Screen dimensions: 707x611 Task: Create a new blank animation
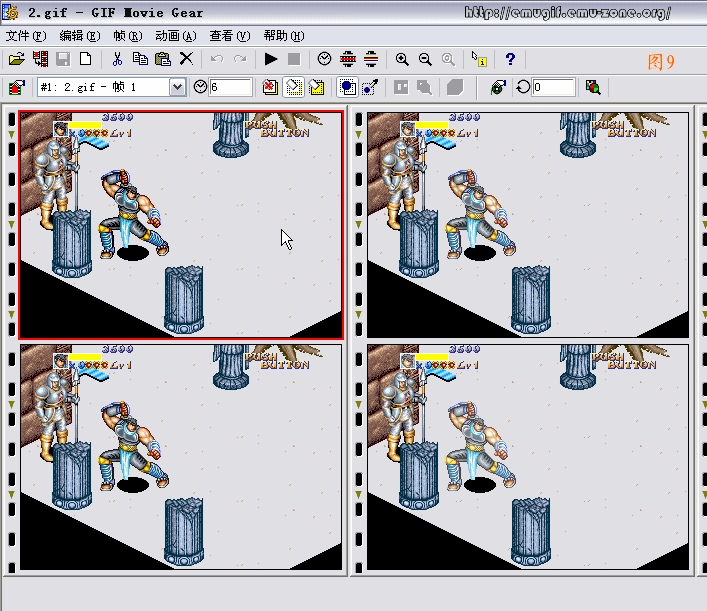pos(86,59)
